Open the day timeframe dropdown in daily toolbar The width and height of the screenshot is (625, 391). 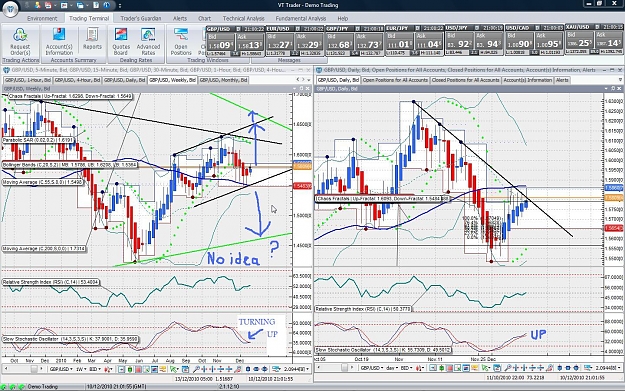392,369
